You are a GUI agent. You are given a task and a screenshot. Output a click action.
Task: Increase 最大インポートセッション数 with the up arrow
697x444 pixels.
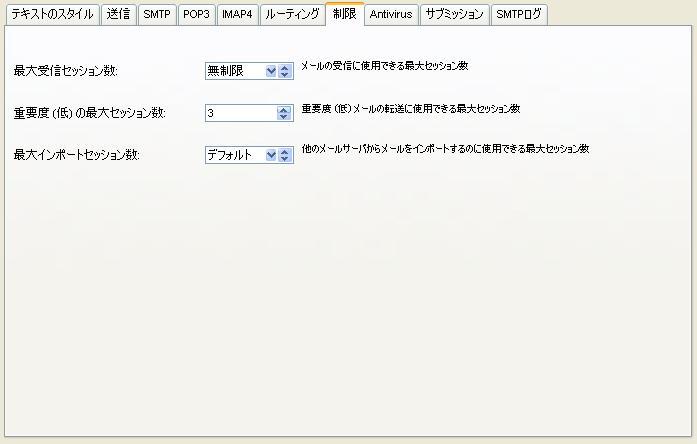tap(285, 151)
